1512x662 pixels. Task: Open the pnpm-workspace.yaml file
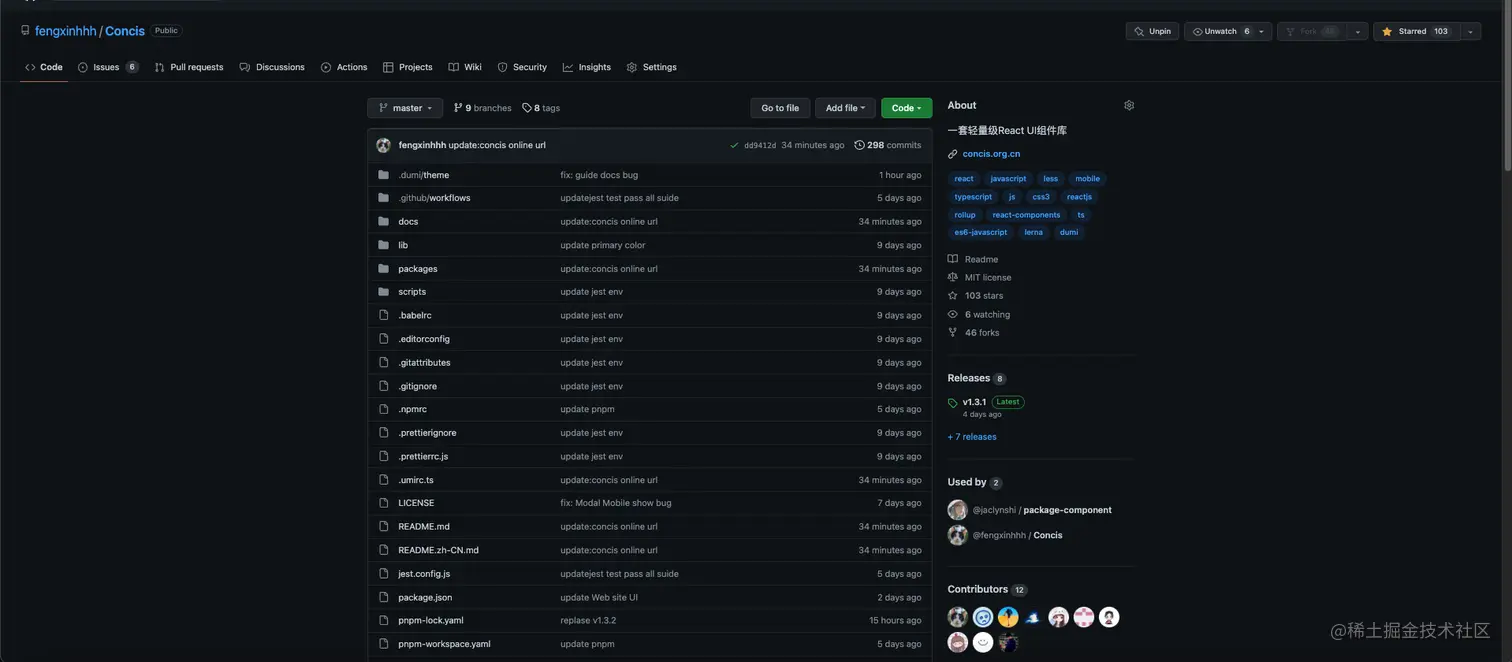[x=444, y=644]
